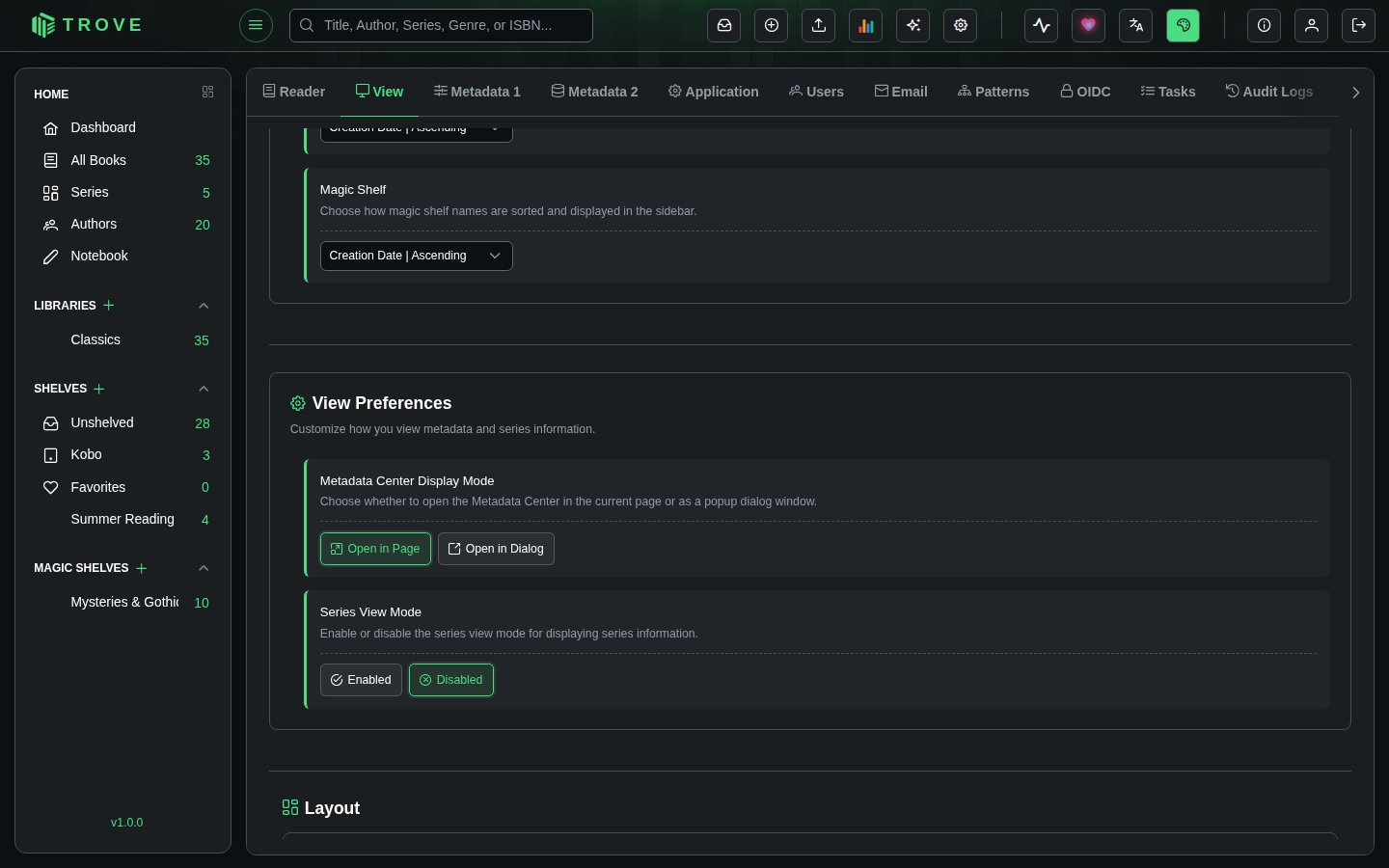The width and height of the screenshot is (1389, 868).
Task: Open the Users tab
Action: point(816,92)
